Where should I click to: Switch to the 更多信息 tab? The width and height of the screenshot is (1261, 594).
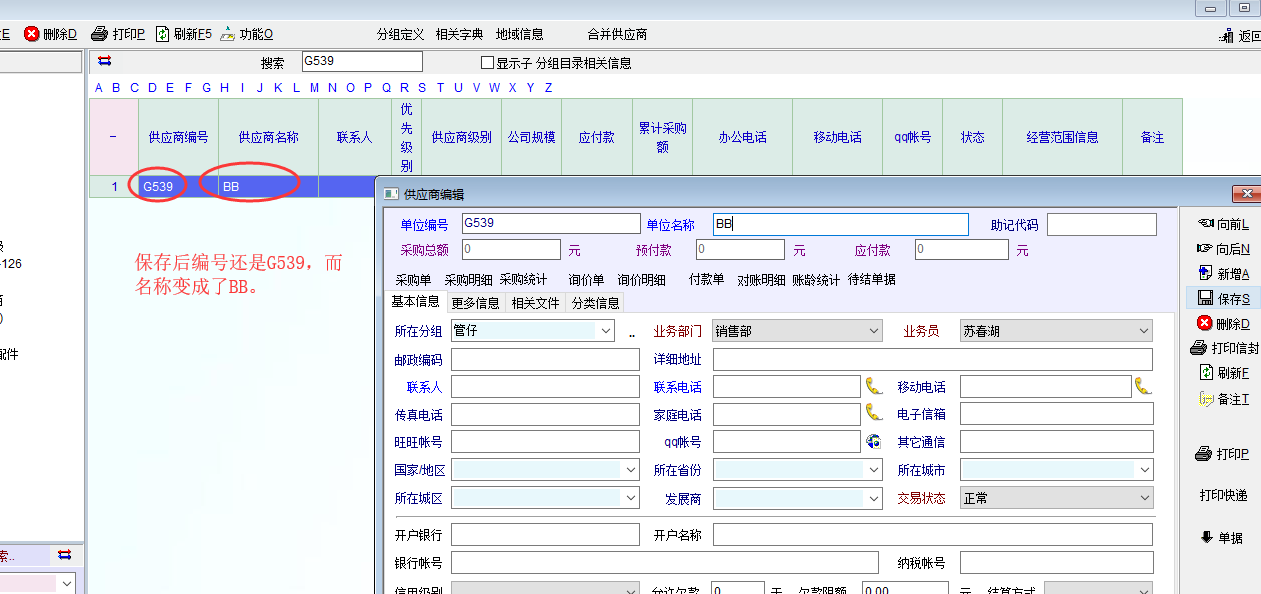(x=475, y=302)
